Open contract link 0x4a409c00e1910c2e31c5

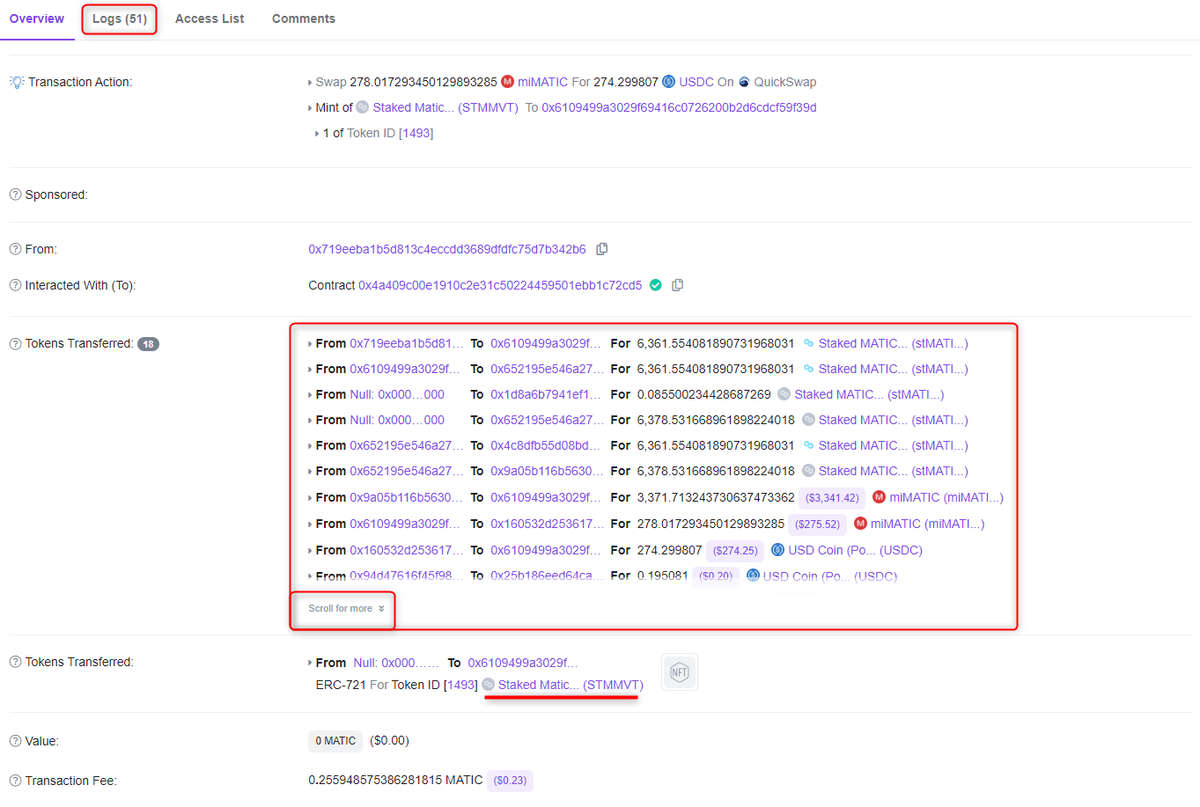coord(500,285)
